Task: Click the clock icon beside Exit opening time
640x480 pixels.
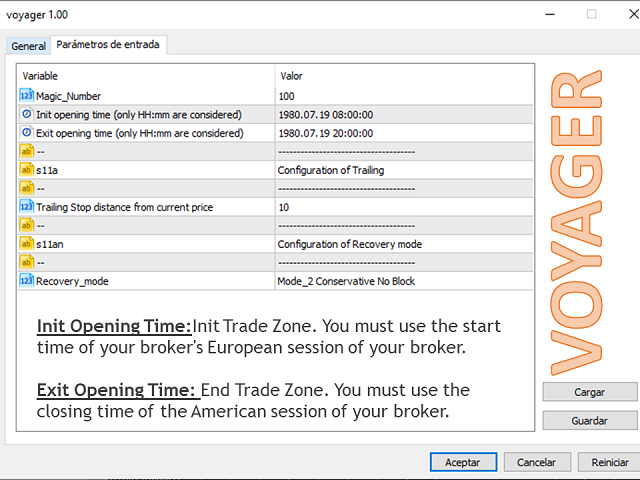Action: click(27, 133)
